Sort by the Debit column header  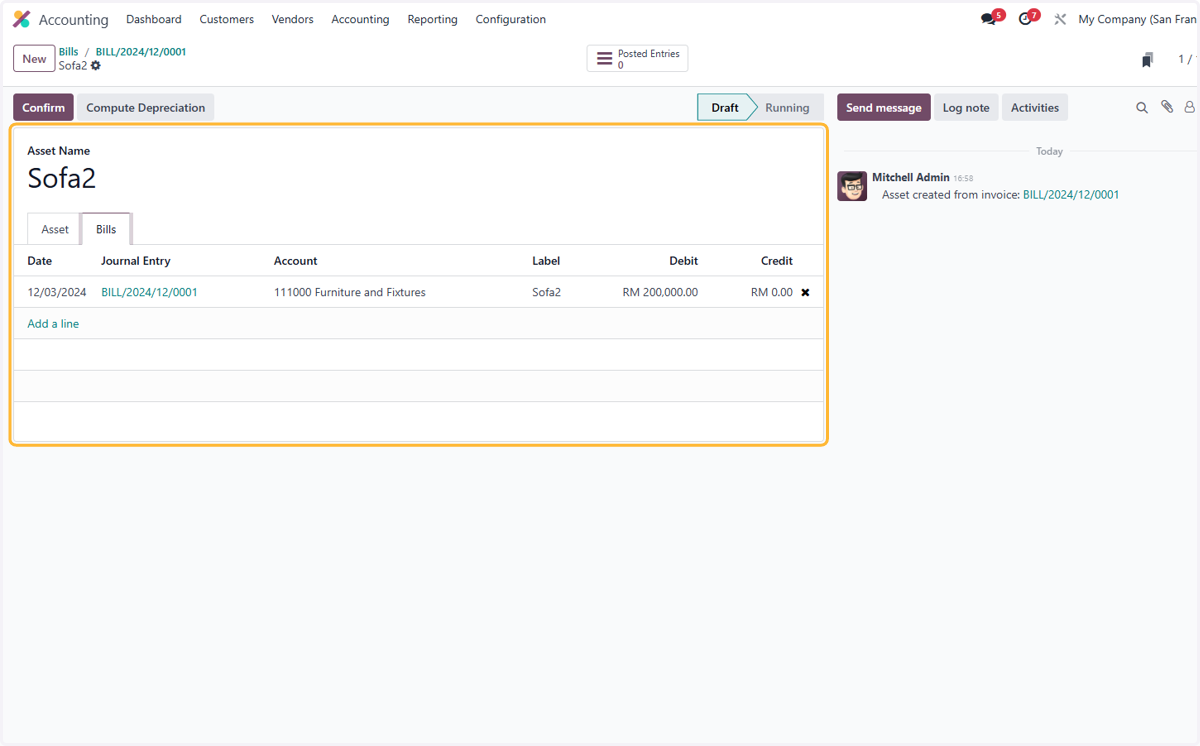[684, 261]
